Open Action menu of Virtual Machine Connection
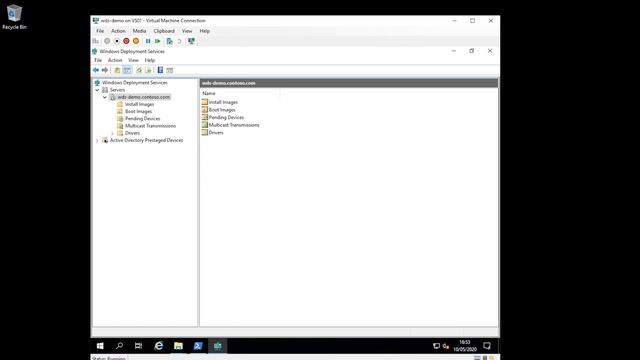This screenshot has height=360, width=640. coord(118,31)
